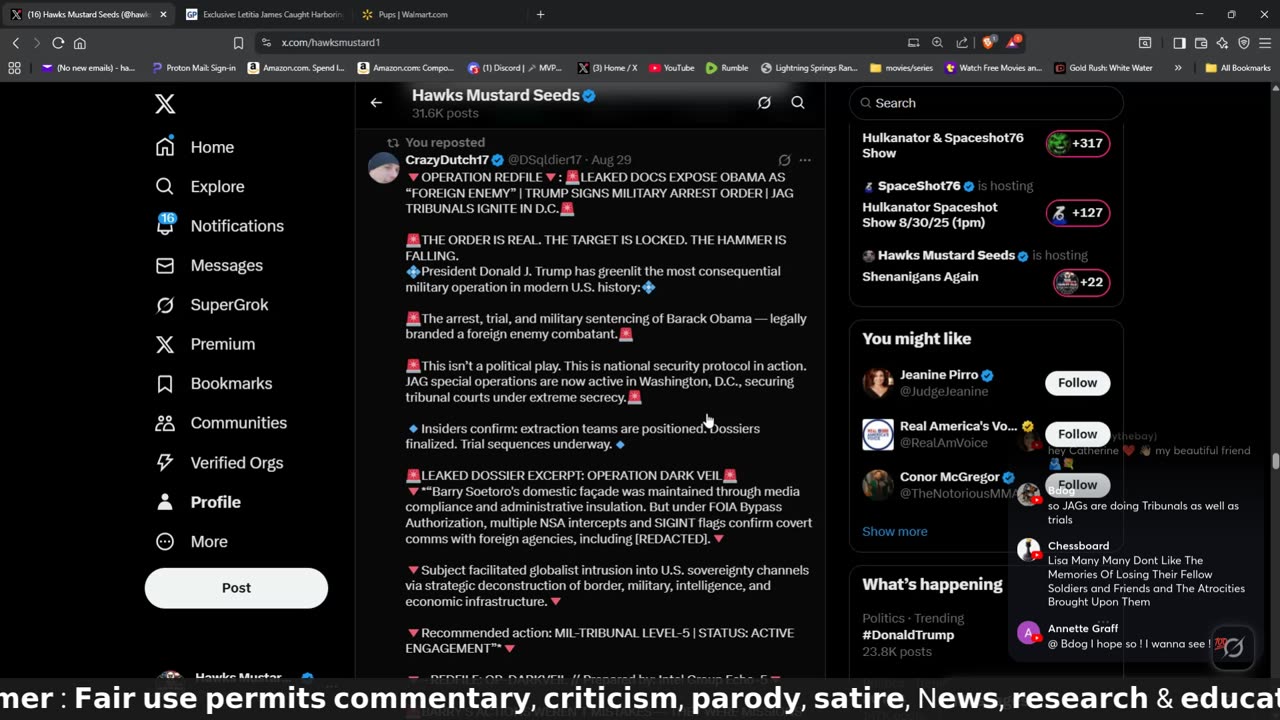1280x720 pixels.
Task: Bookmark this page icon
Action: point(238,43)
